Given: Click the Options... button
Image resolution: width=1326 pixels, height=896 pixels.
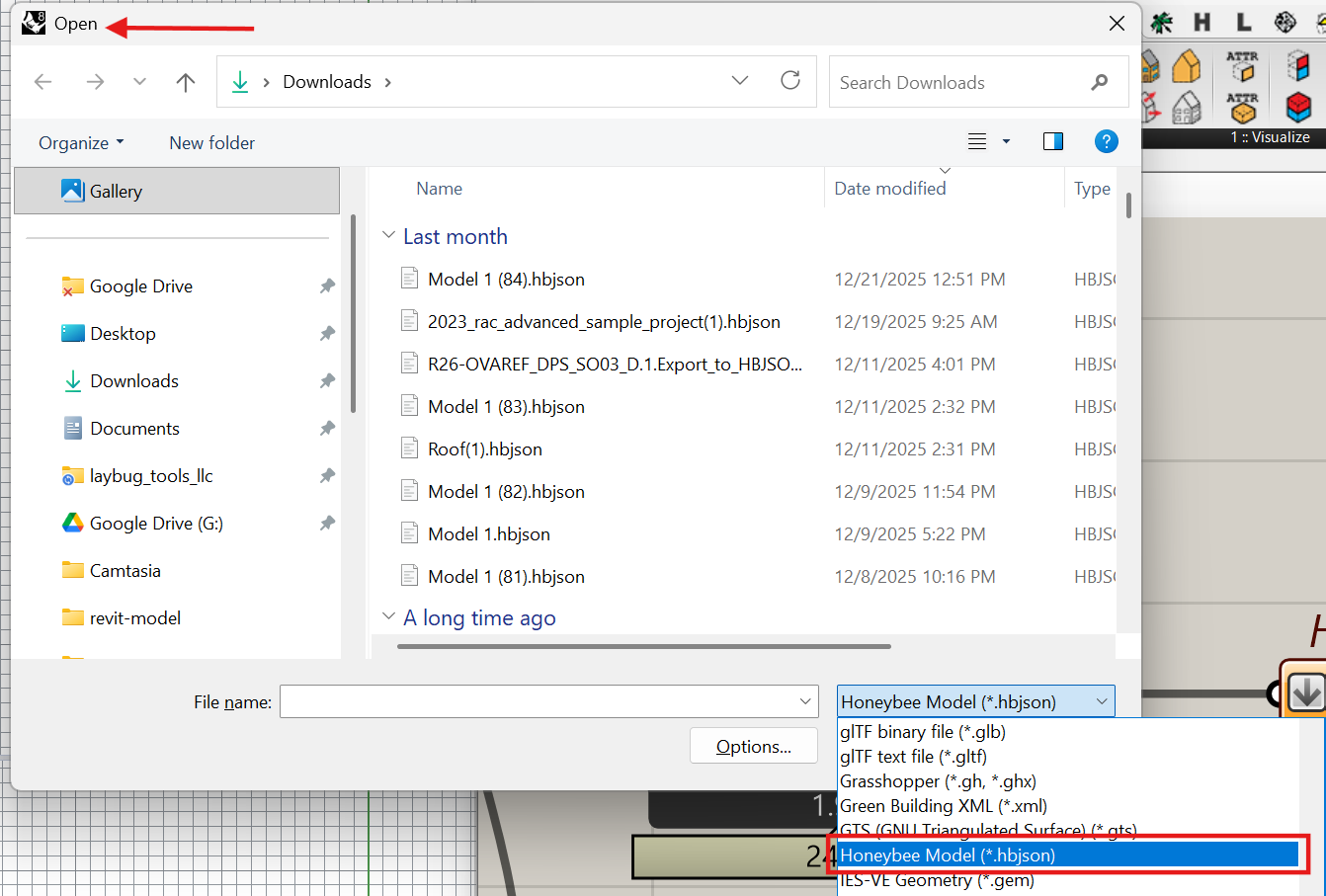Looking at the screenshot, I should 753,747.
